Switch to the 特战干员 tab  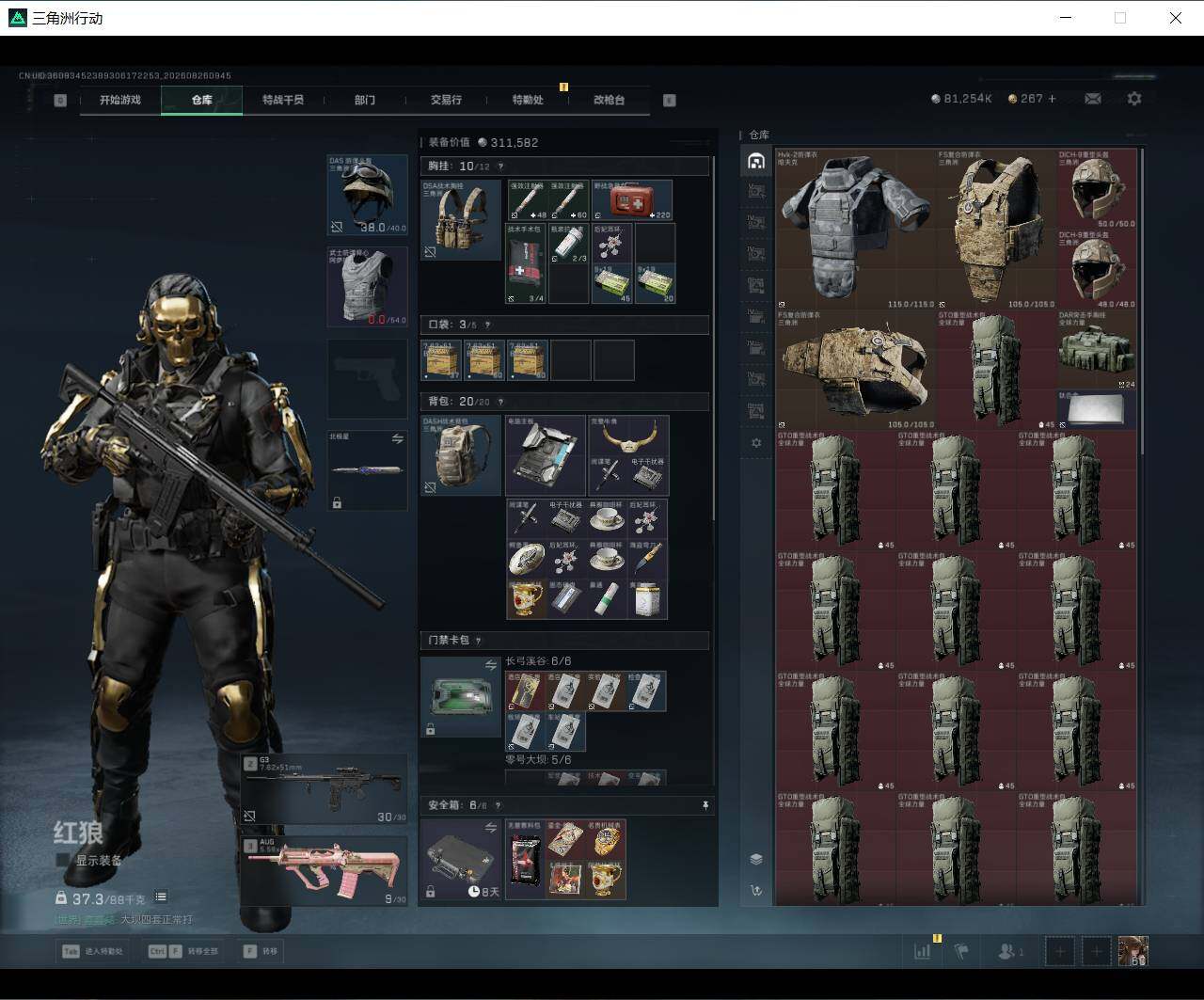pyautogui.click(x=283, y=100)
